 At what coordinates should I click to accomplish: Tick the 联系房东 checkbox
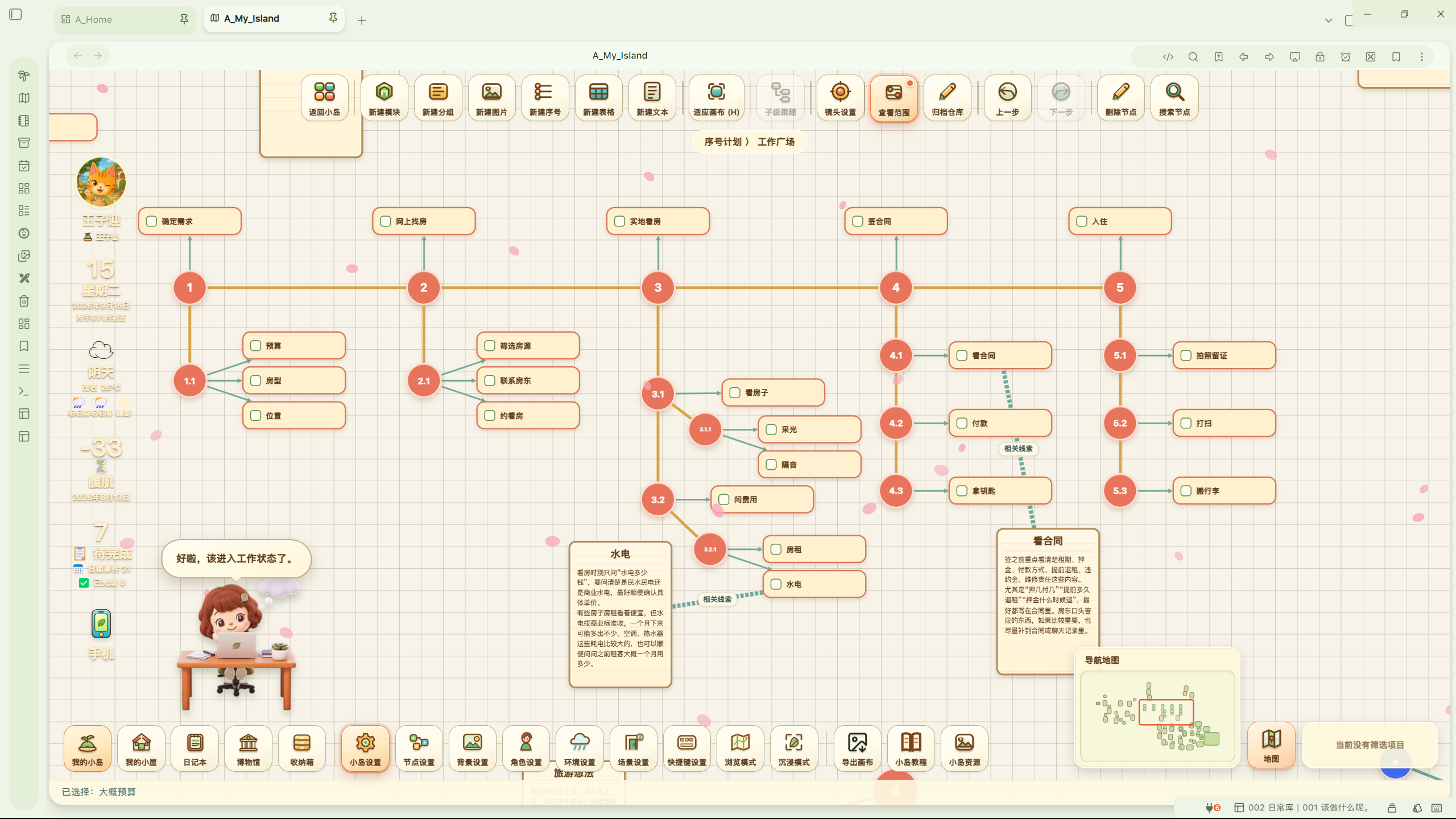click(490, 380)
